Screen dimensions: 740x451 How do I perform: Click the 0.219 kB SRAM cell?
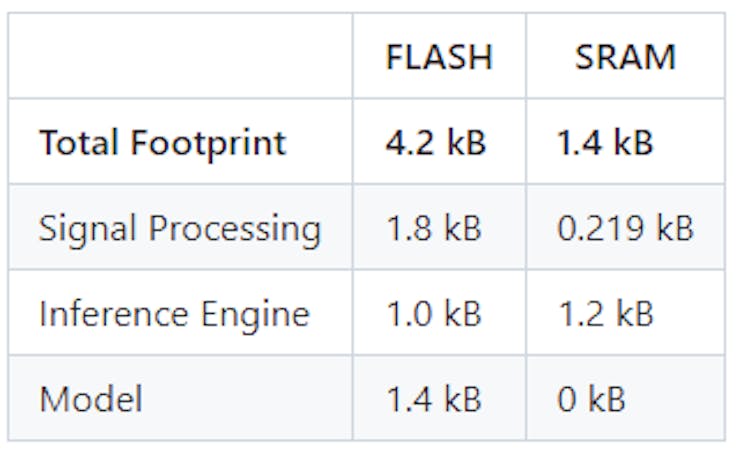coord(625,228)
